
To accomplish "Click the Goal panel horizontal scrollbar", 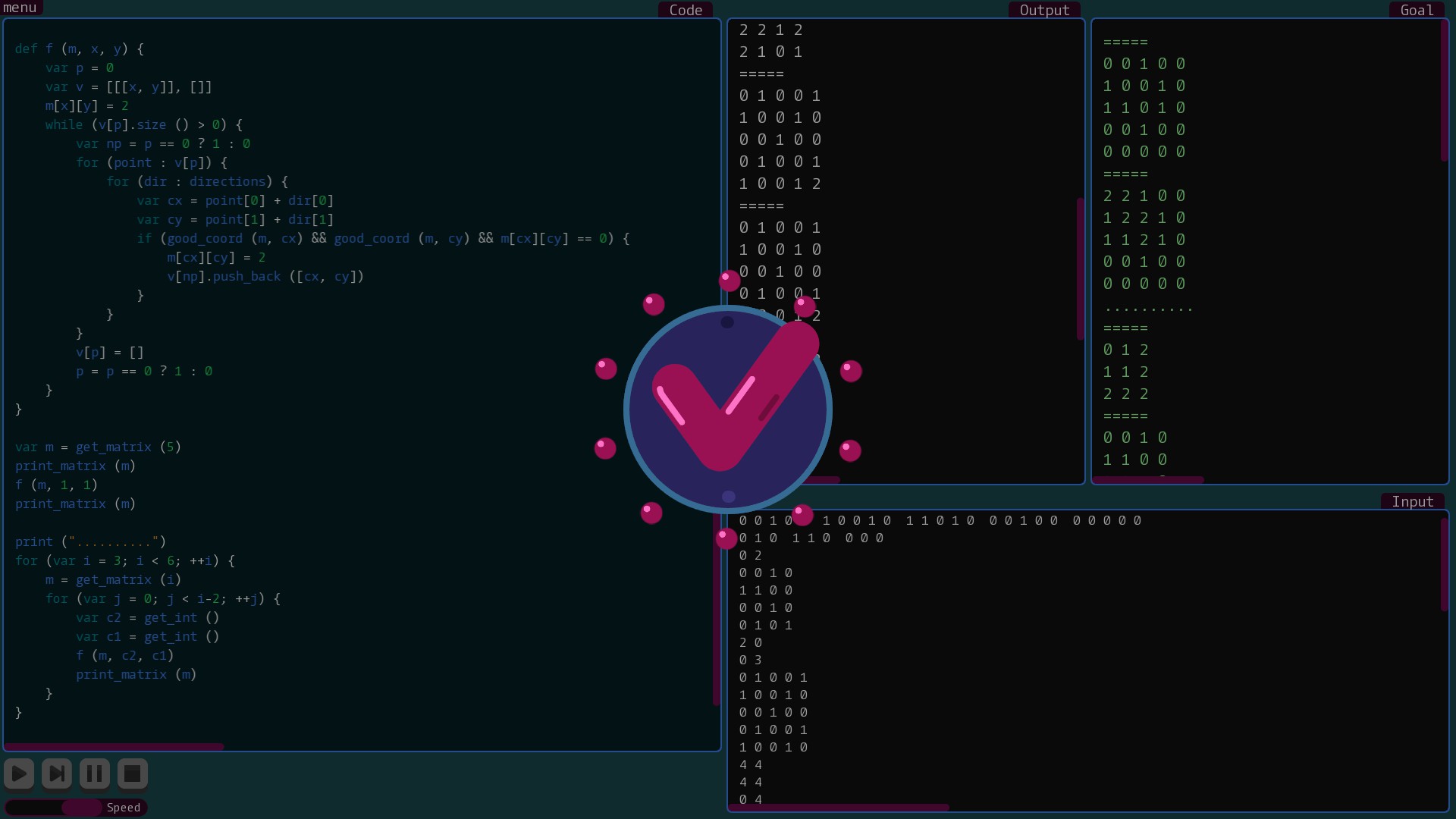I will 1147,479.
